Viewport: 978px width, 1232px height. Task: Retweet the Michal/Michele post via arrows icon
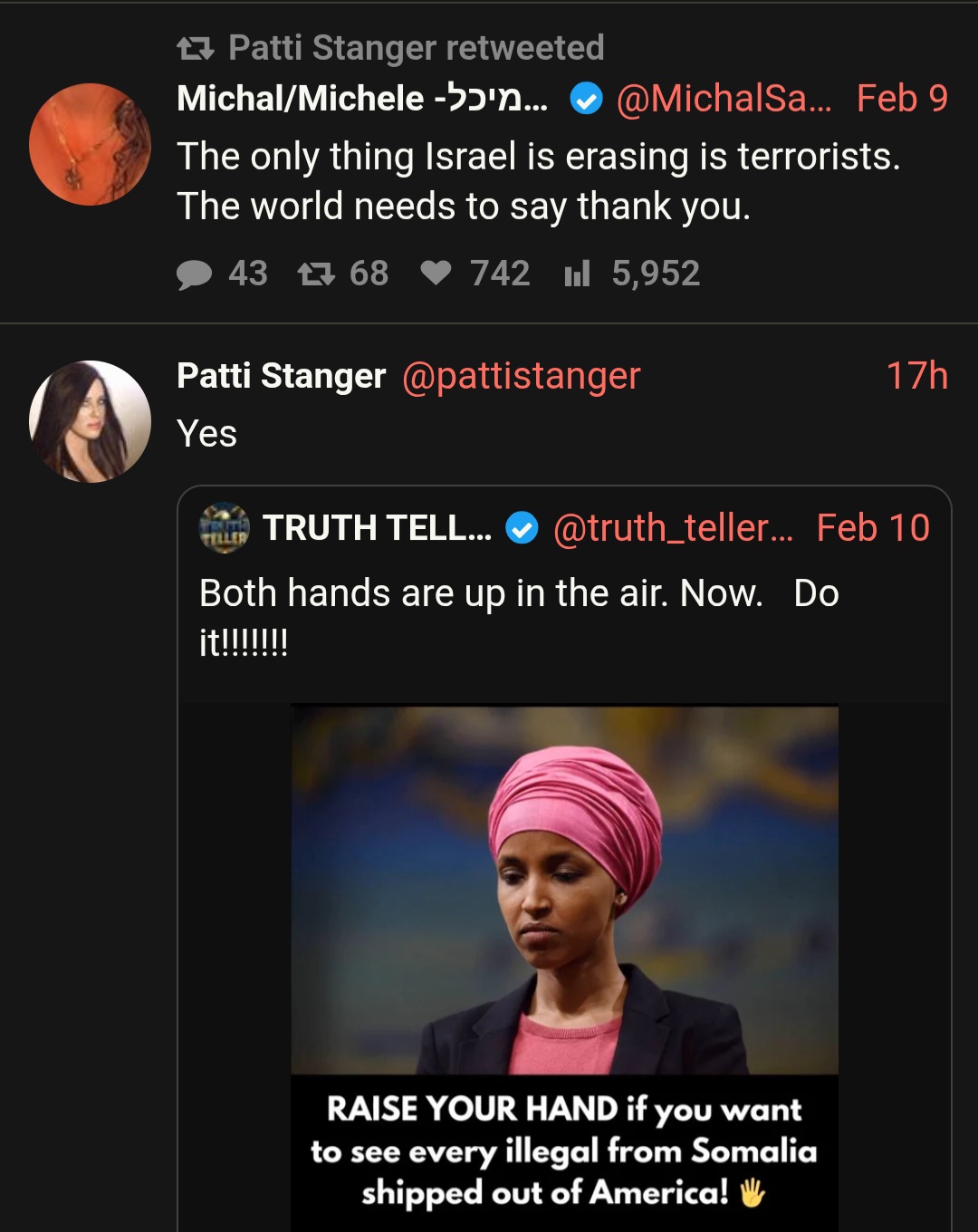tap(316, 274)
